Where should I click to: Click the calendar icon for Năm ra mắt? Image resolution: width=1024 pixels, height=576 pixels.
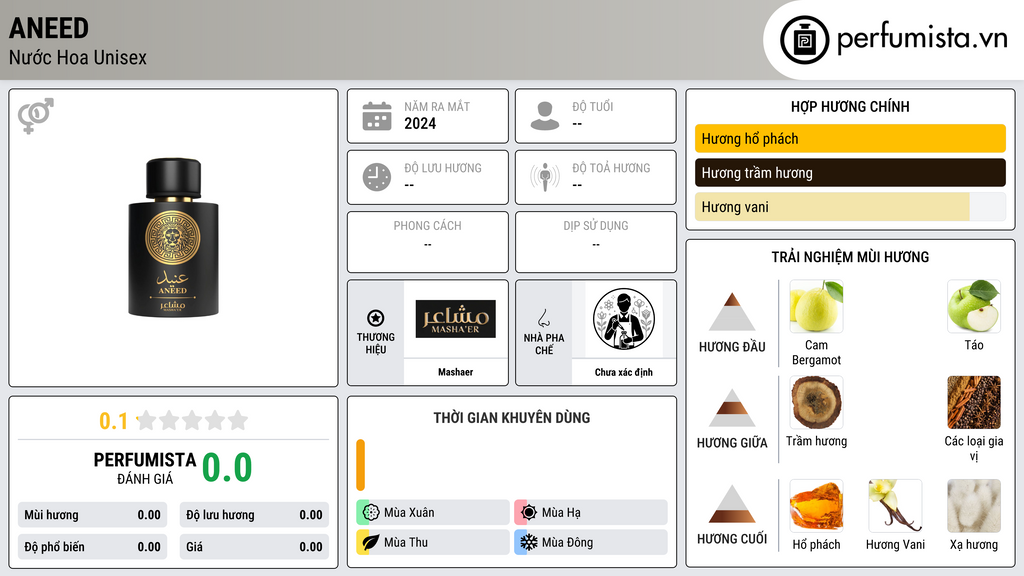tap(377, 116)
